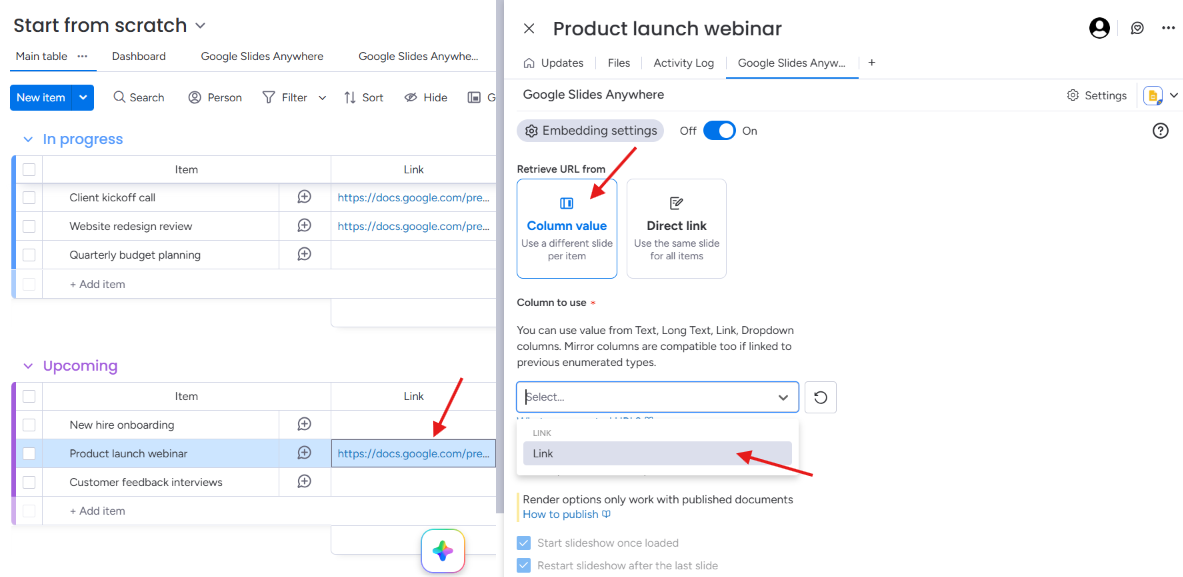The height and width of the screenshot is (577, 1183).
Task: Expand the New item button arrow
Action: 84,97
